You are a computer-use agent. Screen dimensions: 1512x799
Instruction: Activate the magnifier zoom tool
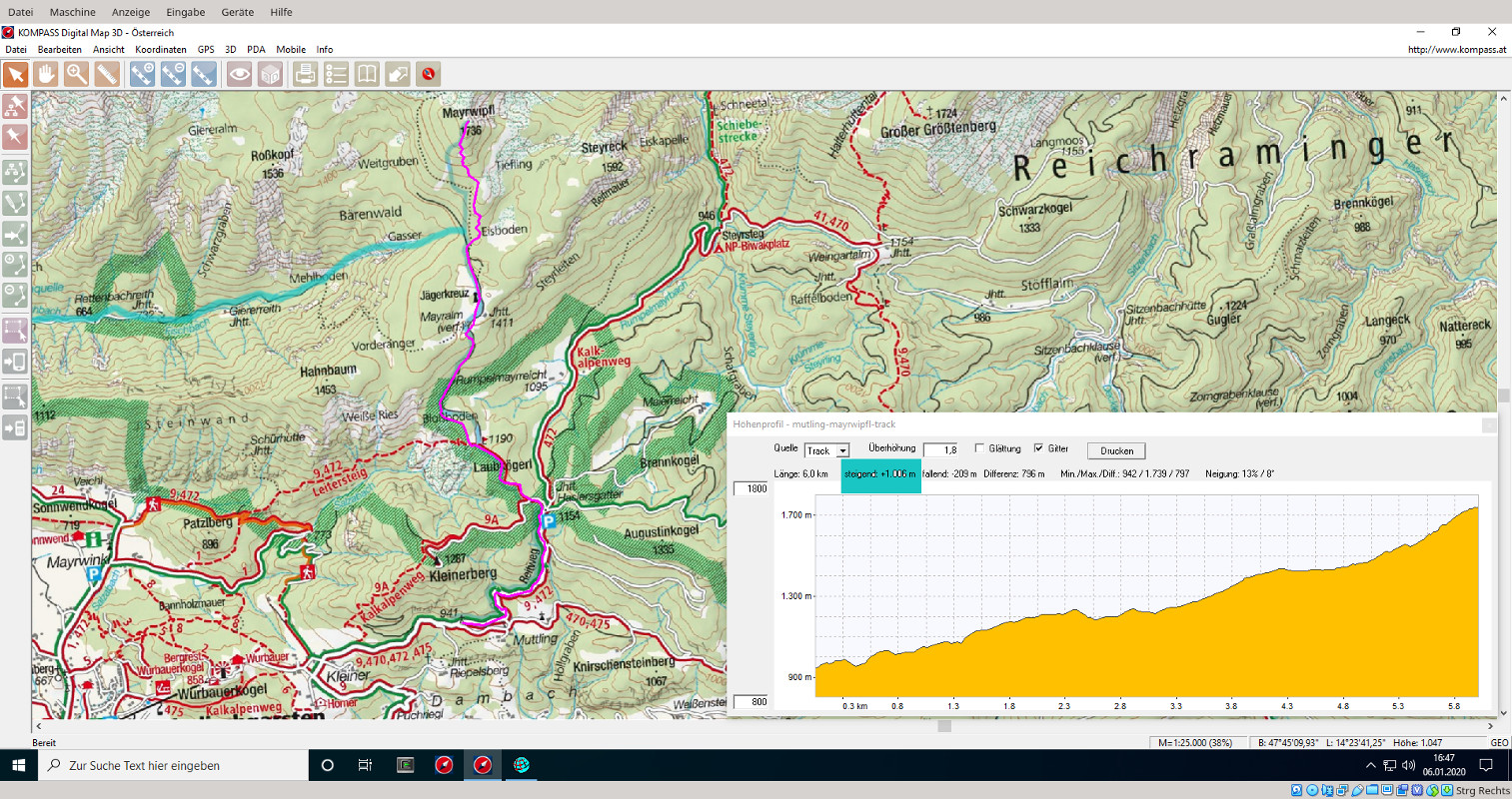(76, 74)
